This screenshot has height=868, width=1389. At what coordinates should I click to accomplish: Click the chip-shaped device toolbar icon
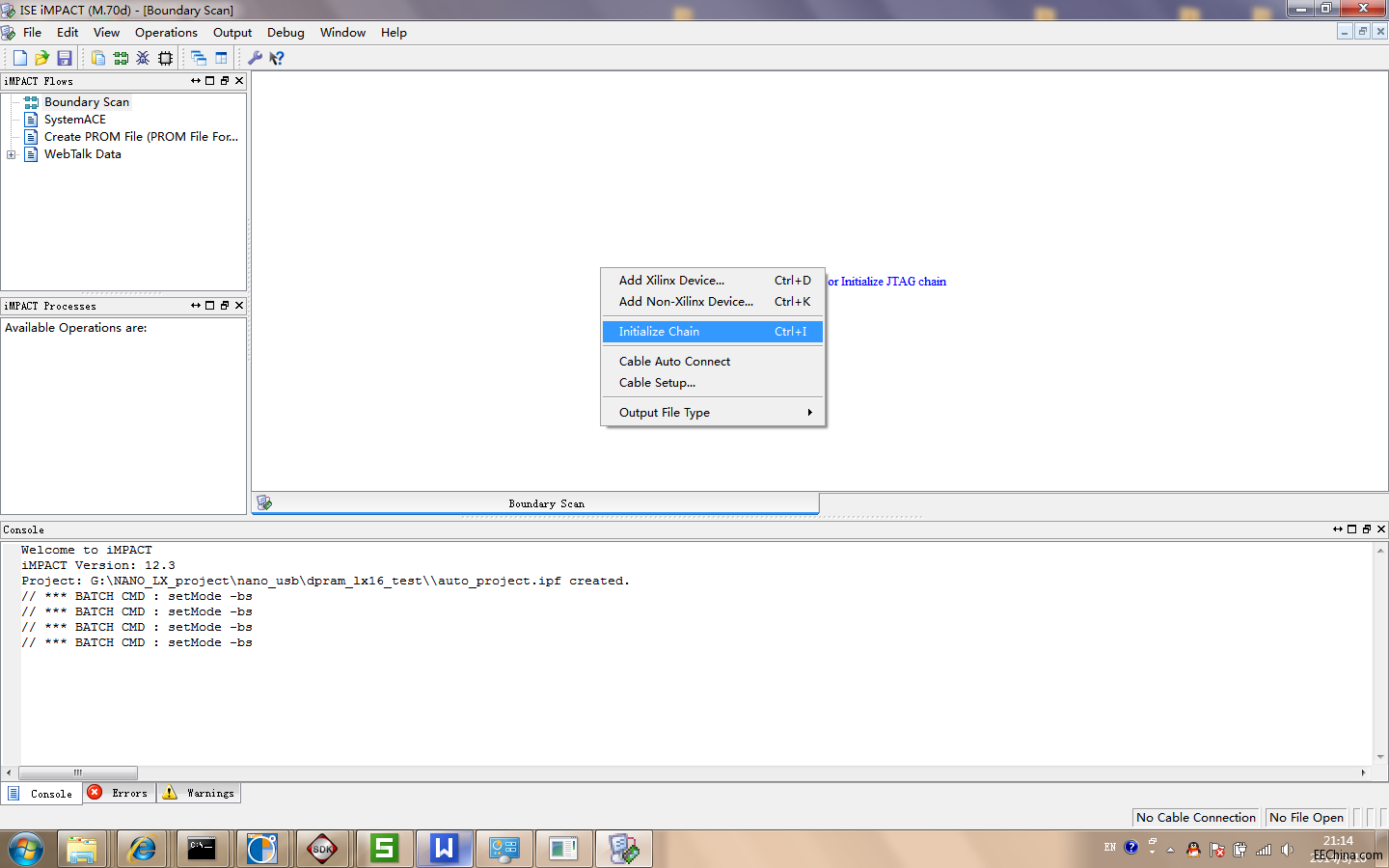pyautogui.click(x=166, y=58)
